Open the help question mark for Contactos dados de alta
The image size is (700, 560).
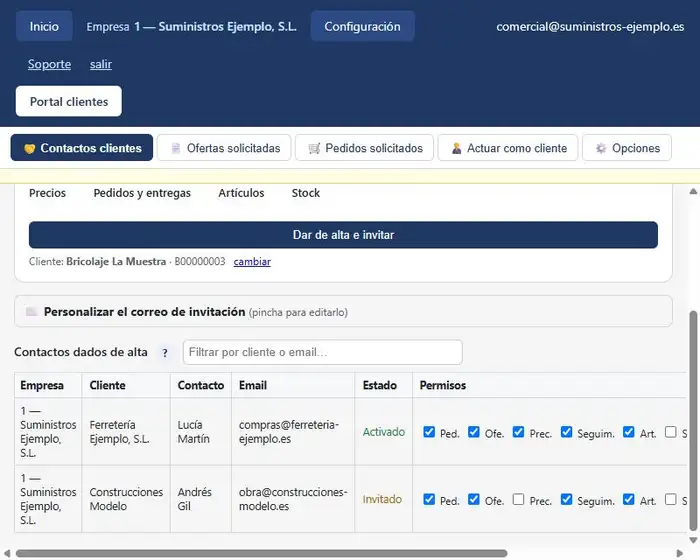(165, 353)
